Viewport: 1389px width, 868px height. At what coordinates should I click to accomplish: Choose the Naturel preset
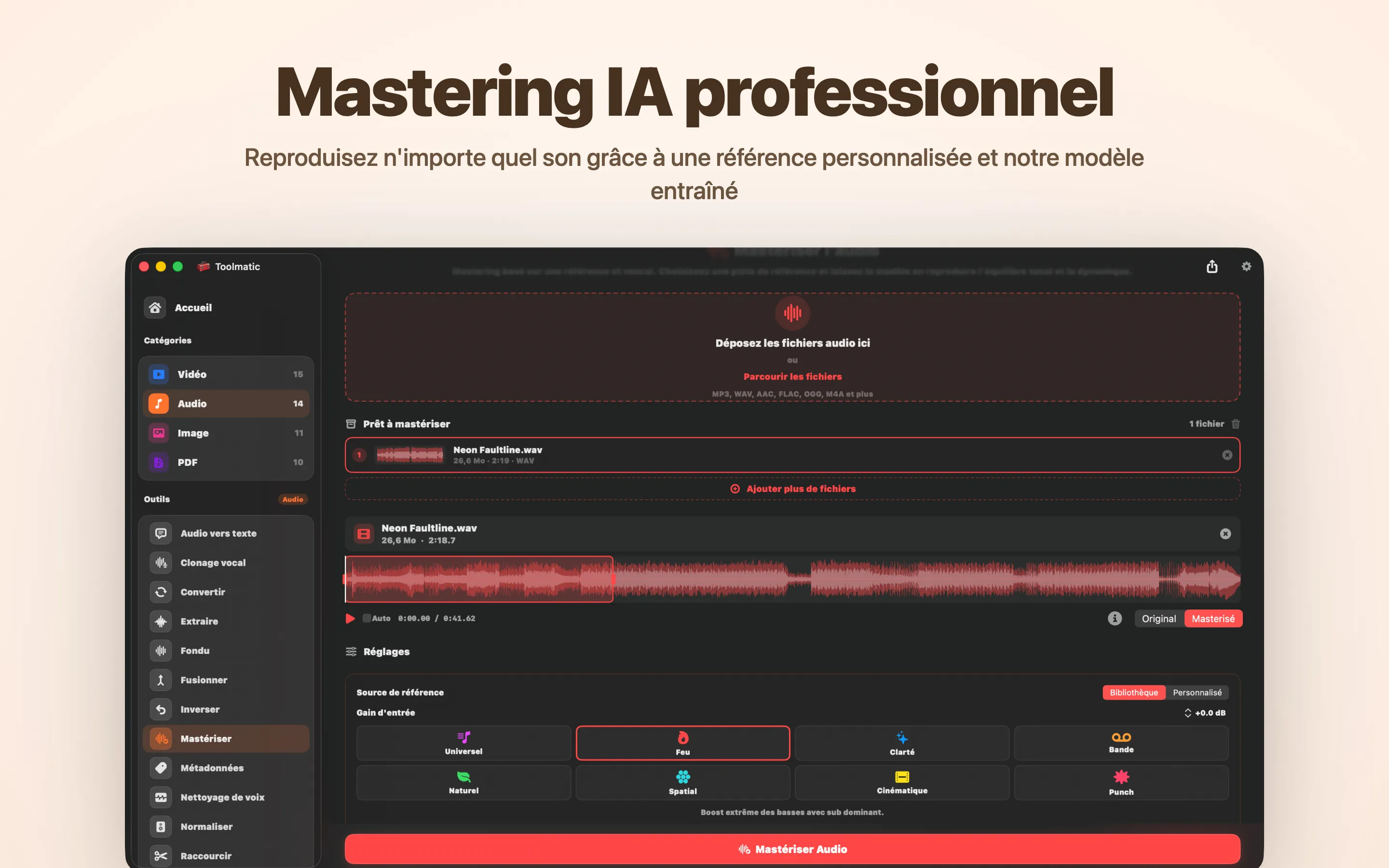pyautogui.click(x=464, y=783)
